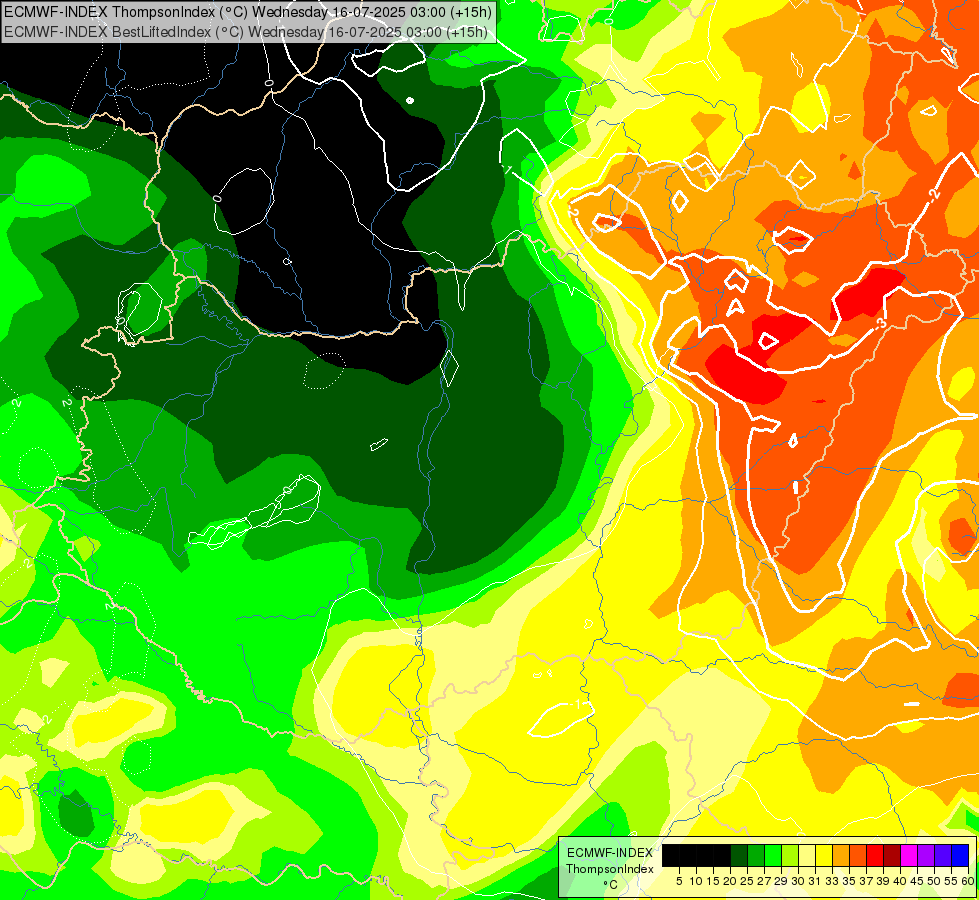Click the legend tick value 25
Screen dimensions: 979x900
[x=747, y=881]
